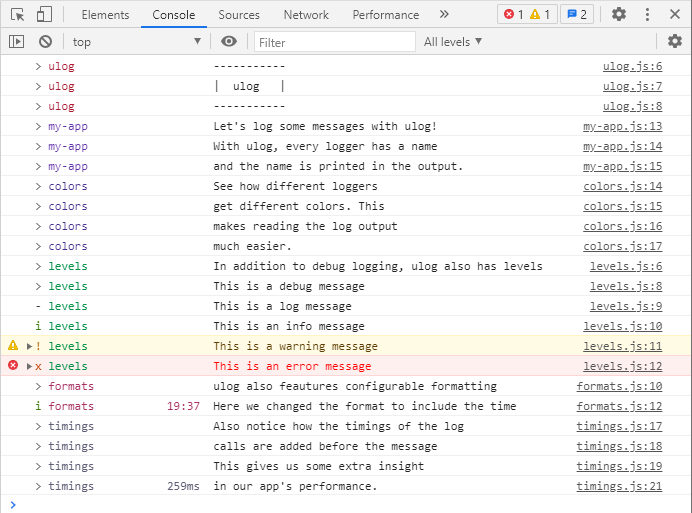Viewport: 692px width, 513px height.
Task: Open the formats.js:12 source link
Action: click(x=619, y=406)
